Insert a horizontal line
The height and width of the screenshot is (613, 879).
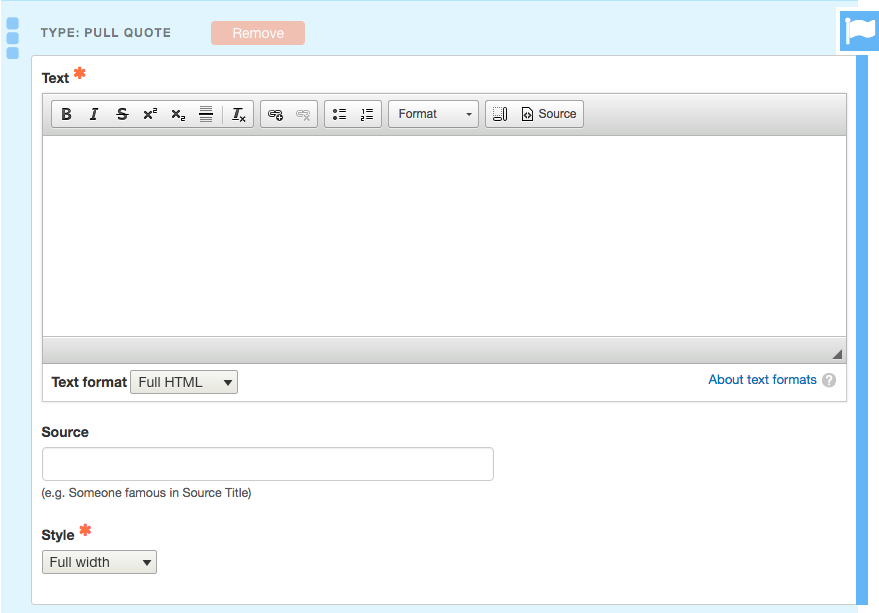(205, 114)
